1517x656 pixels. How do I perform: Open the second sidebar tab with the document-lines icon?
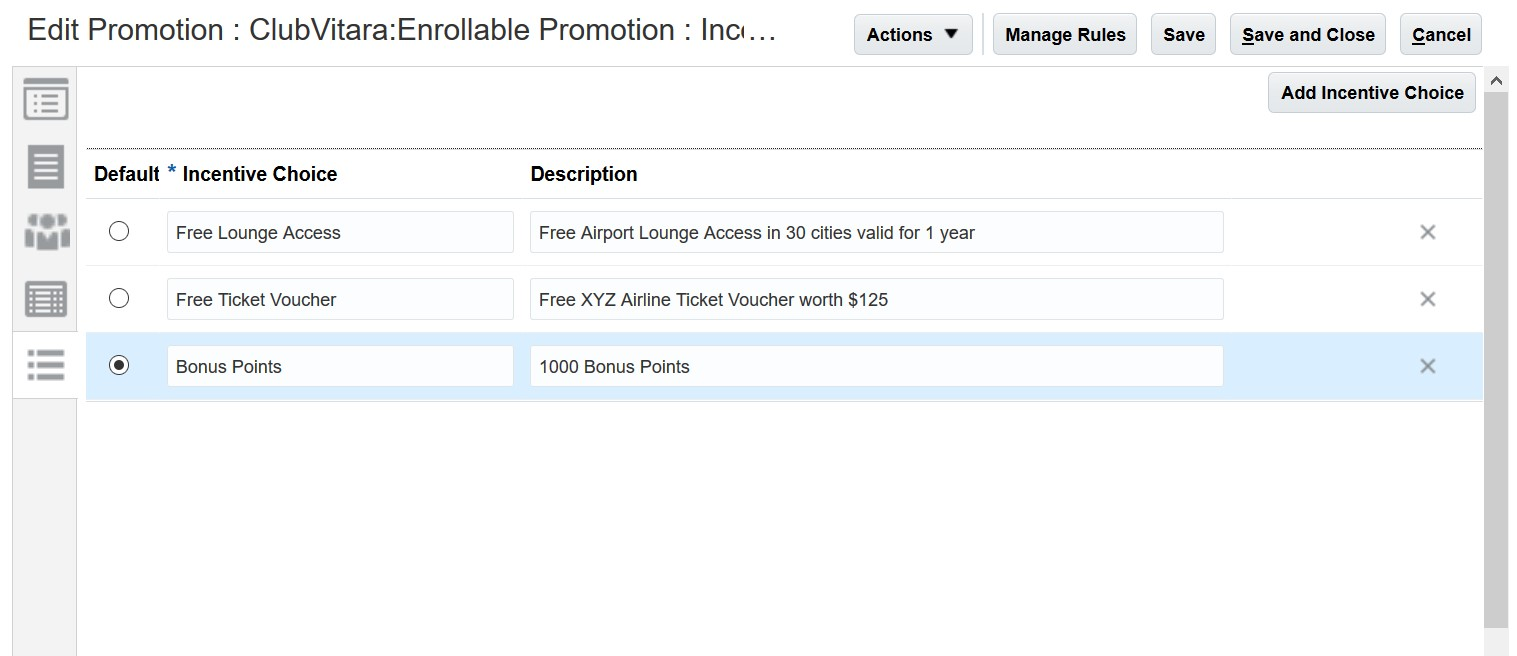45,166
